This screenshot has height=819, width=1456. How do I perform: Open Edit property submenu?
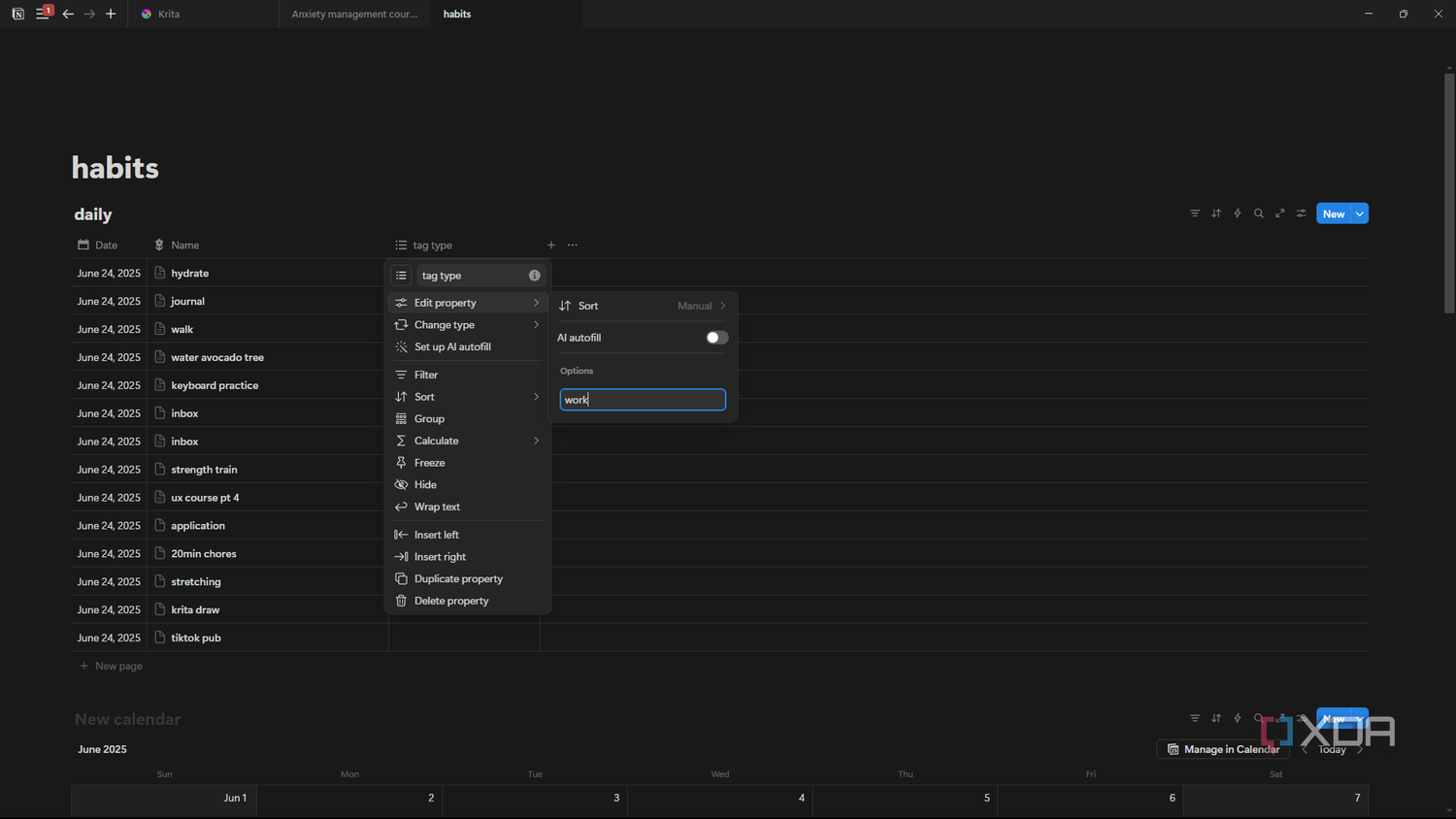468,303
